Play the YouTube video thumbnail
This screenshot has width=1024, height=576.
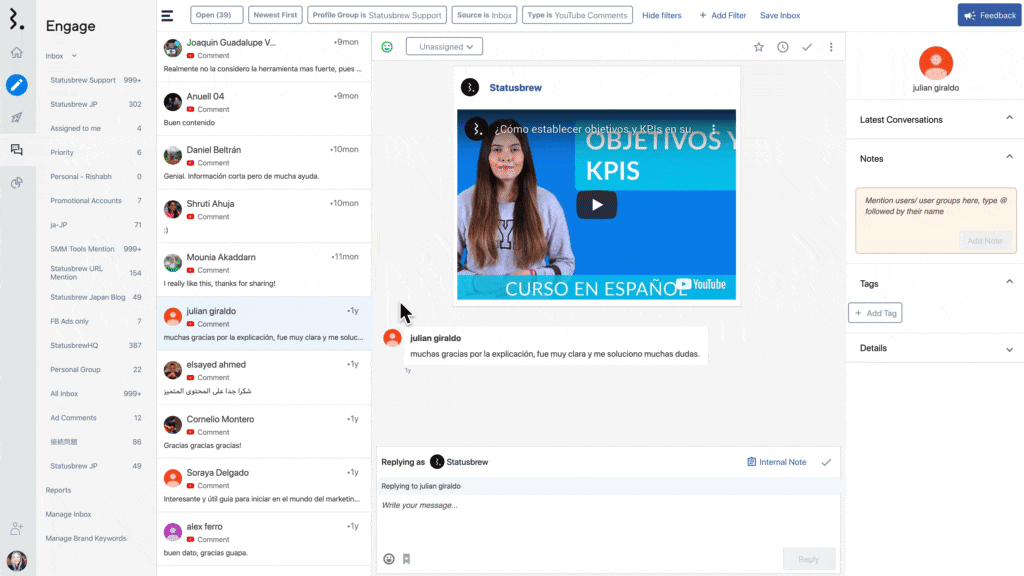pos(597,205)
